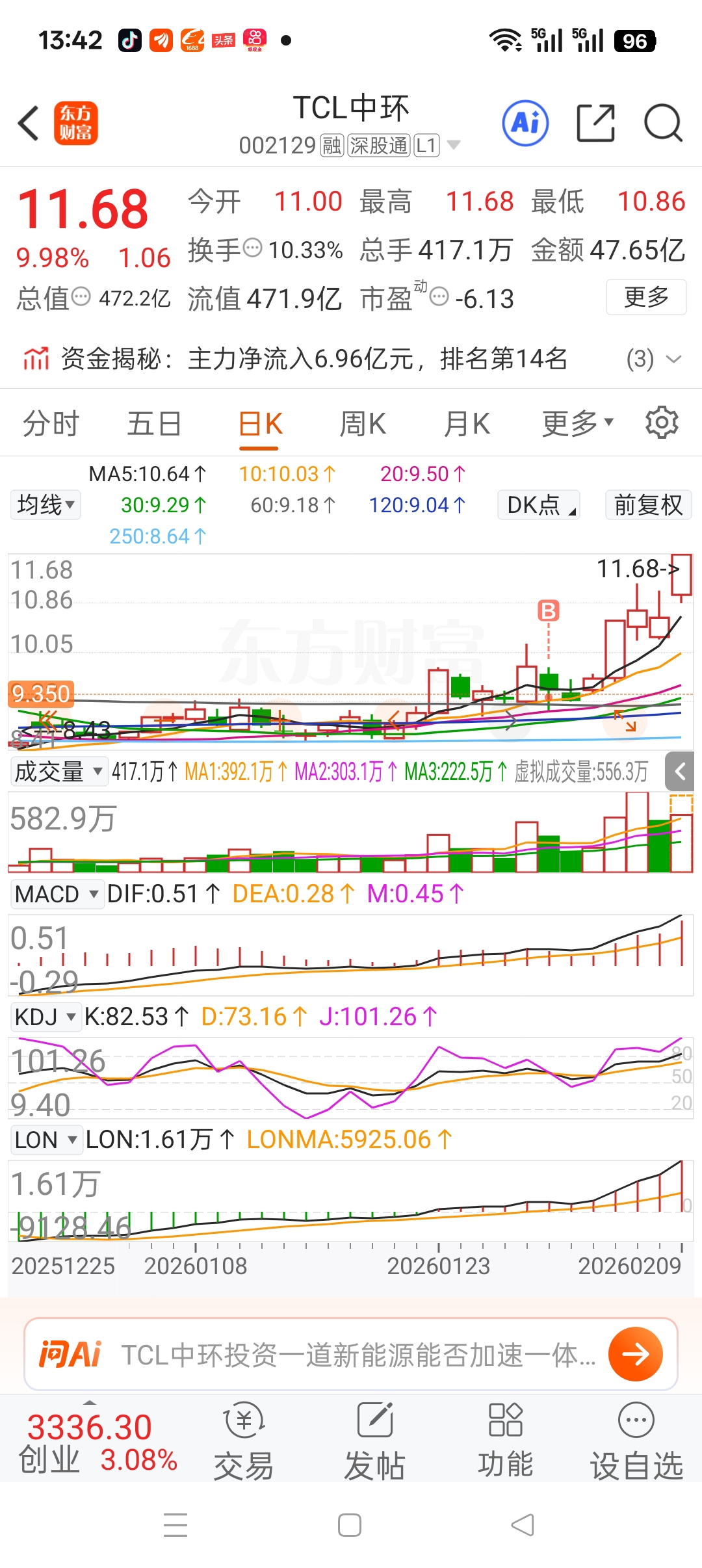Tap TCL中环 stock title
This screenshot has height=1568, width=702.
coord(351,108)
